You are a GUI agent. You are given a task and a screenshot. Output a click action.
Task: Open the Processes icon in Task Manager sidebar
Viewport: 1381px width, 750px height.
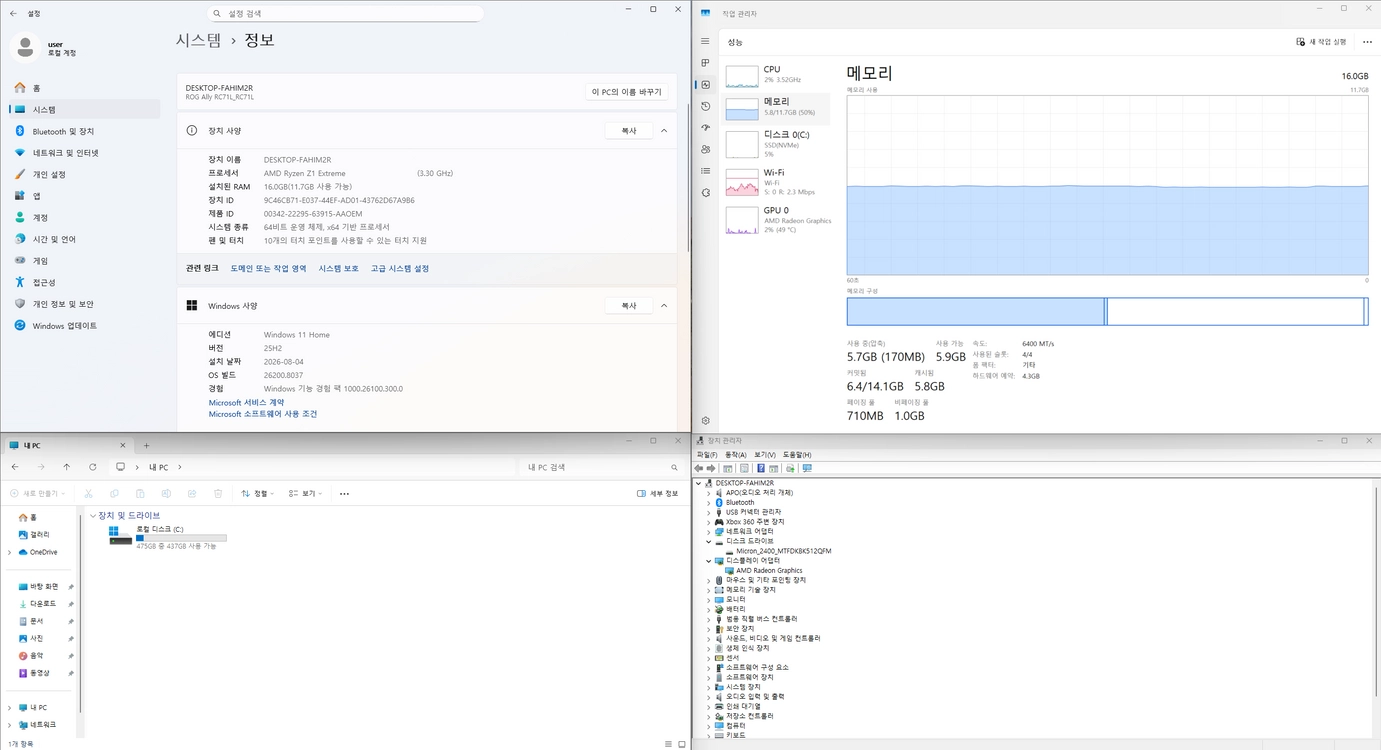[705, 63]
